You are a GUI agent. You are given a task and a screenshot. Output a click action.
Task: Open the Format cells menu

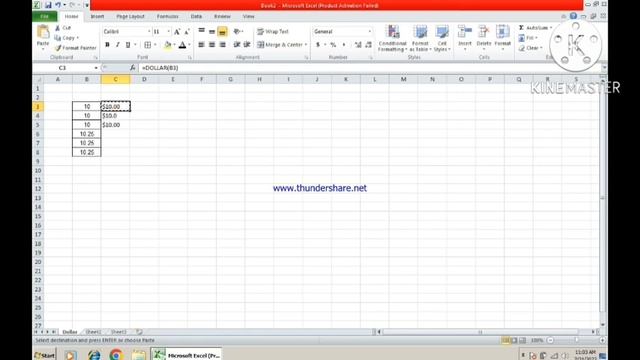pos(502,38)
